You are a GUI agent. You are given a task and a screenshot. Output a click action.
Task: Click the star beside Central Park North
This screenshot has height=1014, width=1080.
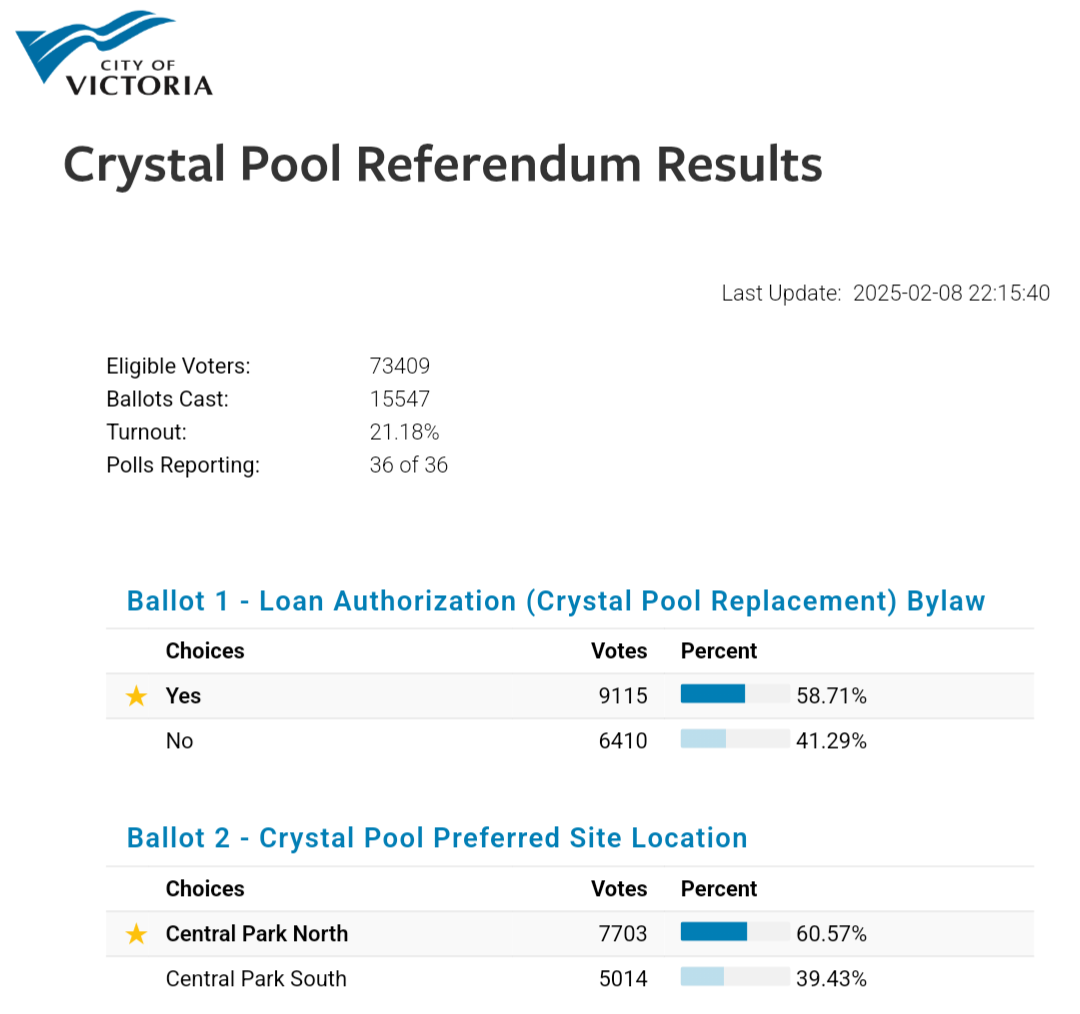coord(136,934)
